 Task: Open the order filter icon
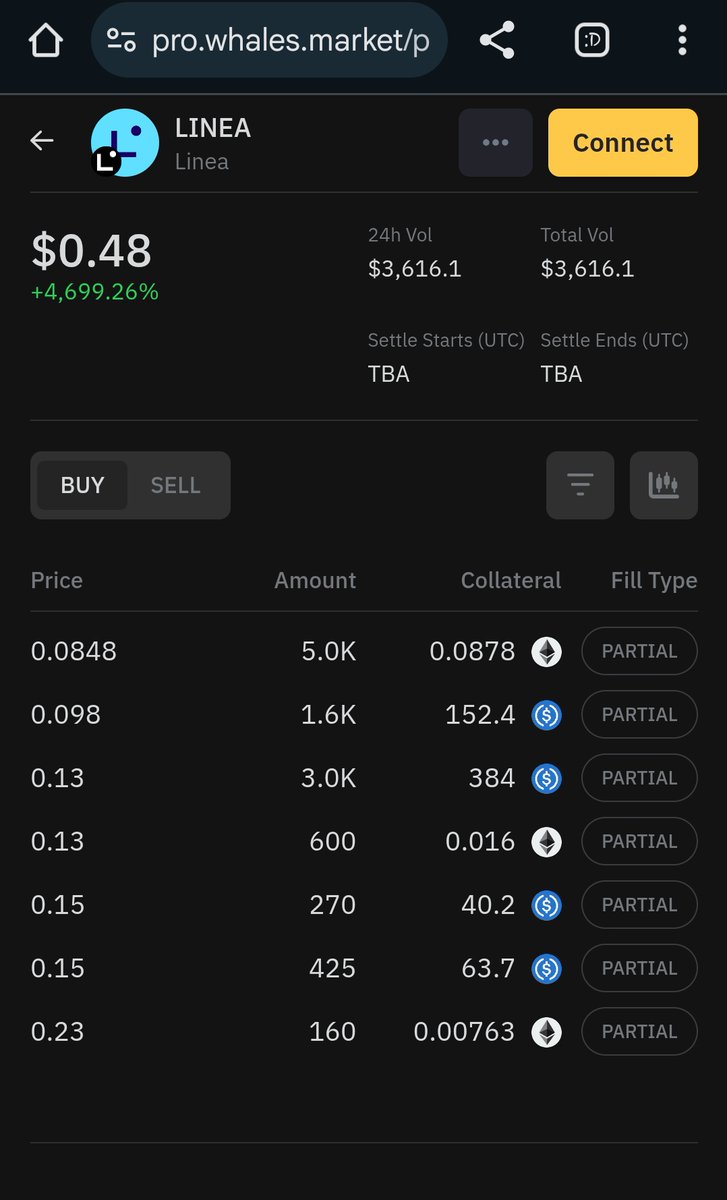[580, 485]
